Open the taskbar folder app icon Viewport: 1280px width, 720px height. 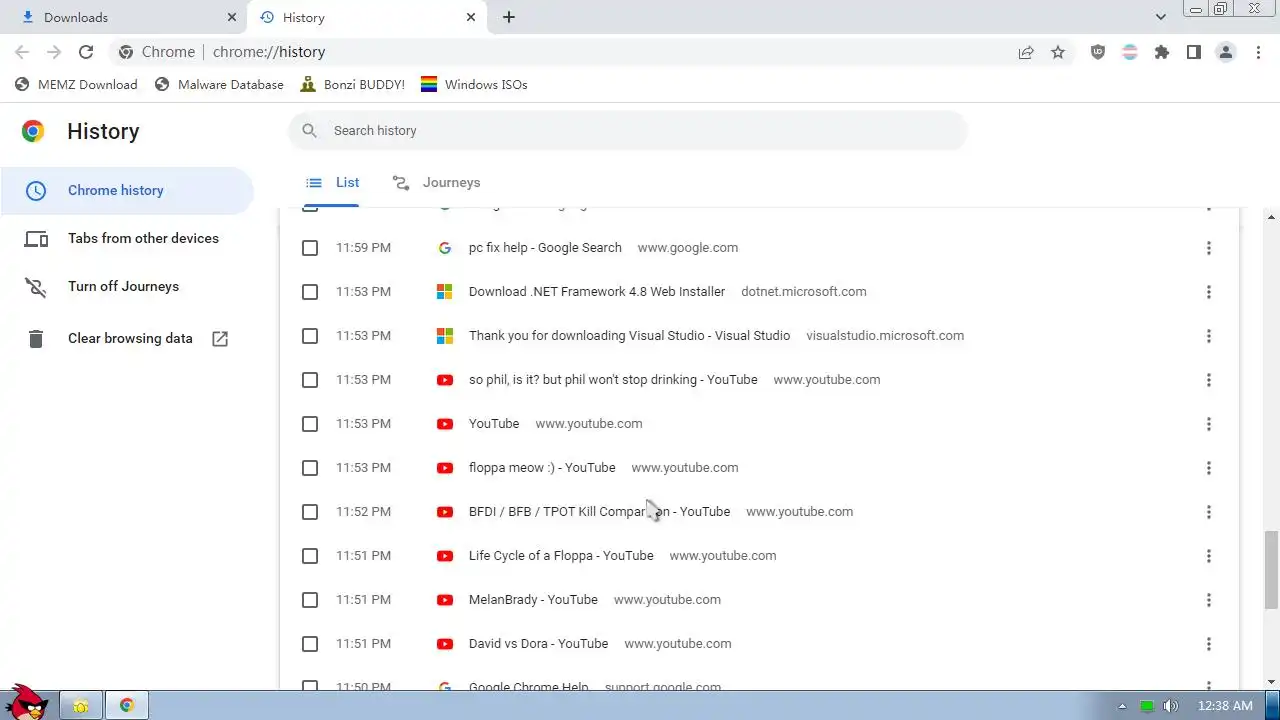[81, 706]
